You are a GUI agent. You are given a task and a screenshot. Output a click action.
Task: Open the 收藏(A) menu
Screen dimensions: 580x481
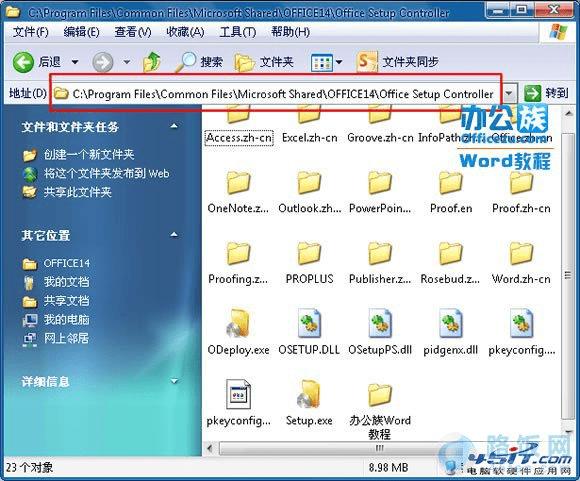(185, 32)
